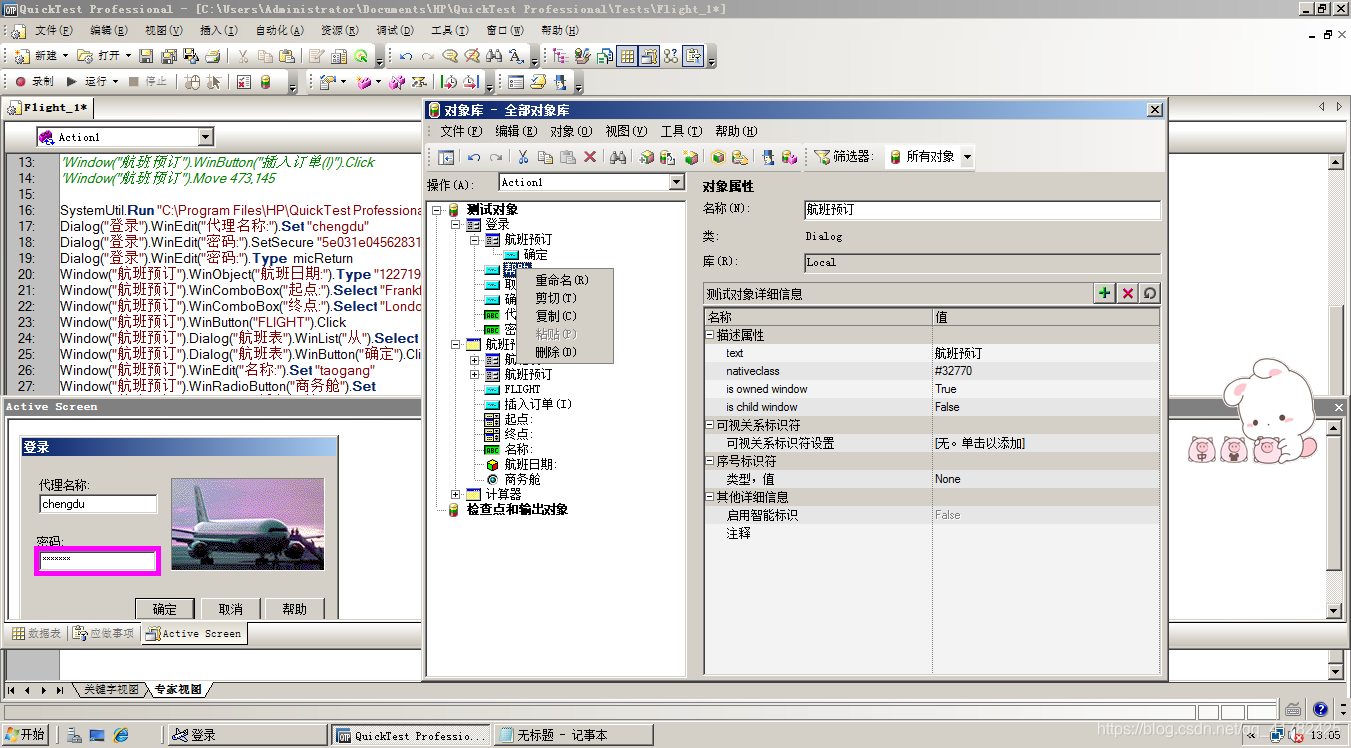Select the 航班日期: object in the tree
This screenshot has height=748, width=1351.
[530, 464]
